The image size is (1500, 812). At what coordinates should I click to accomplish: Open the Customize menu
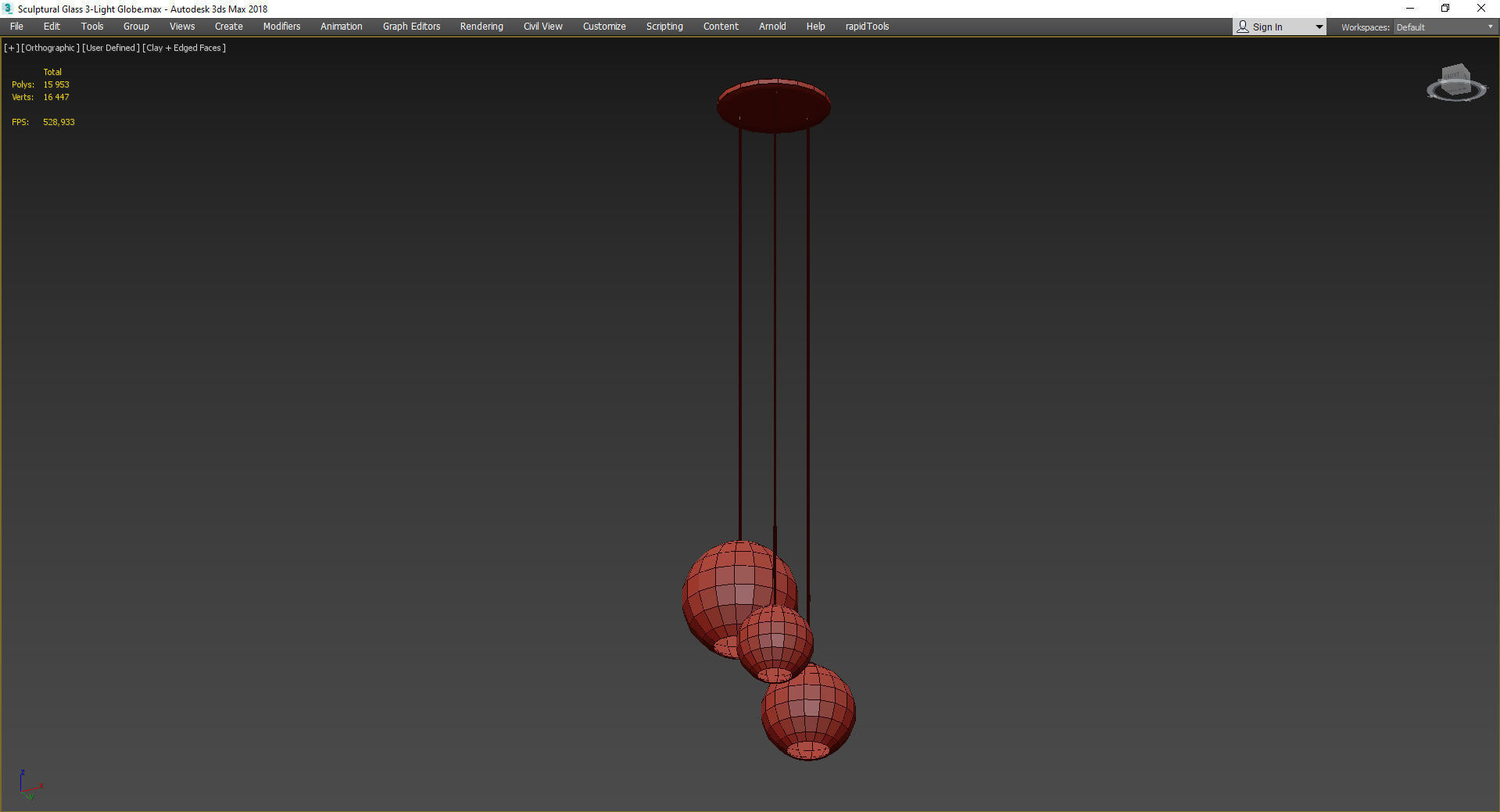tap(604, 27)
